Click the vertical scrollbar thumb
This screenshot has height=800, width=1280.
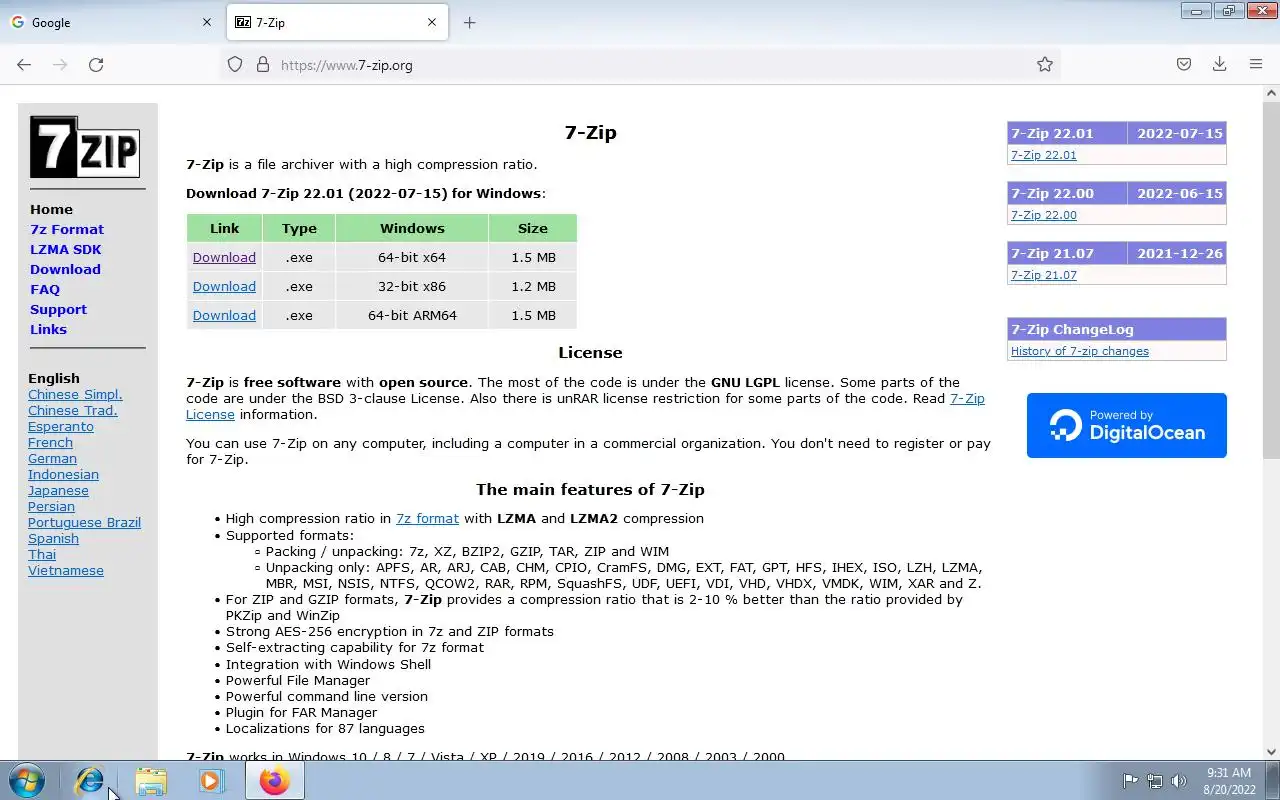coord(1271,280)
